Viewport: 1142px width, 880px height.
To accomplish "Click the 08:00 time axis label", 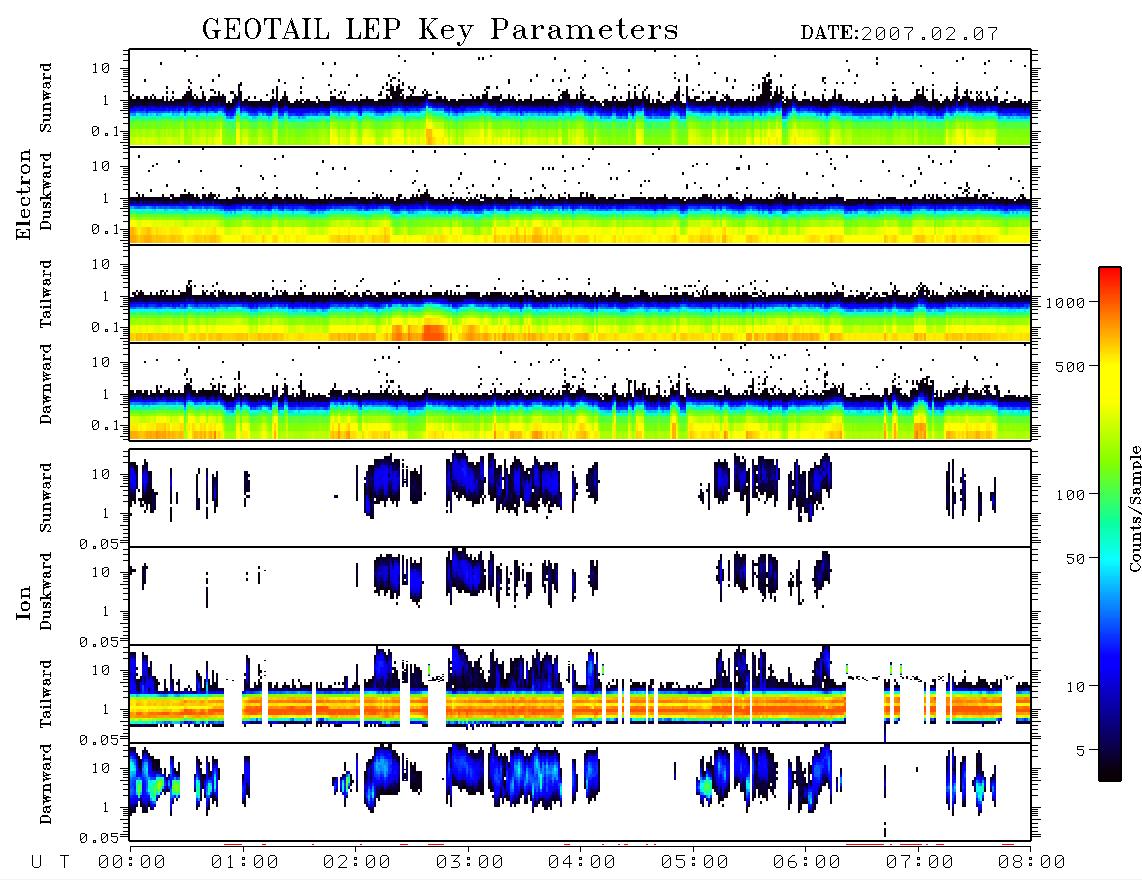I will (x=1032, y=862).
